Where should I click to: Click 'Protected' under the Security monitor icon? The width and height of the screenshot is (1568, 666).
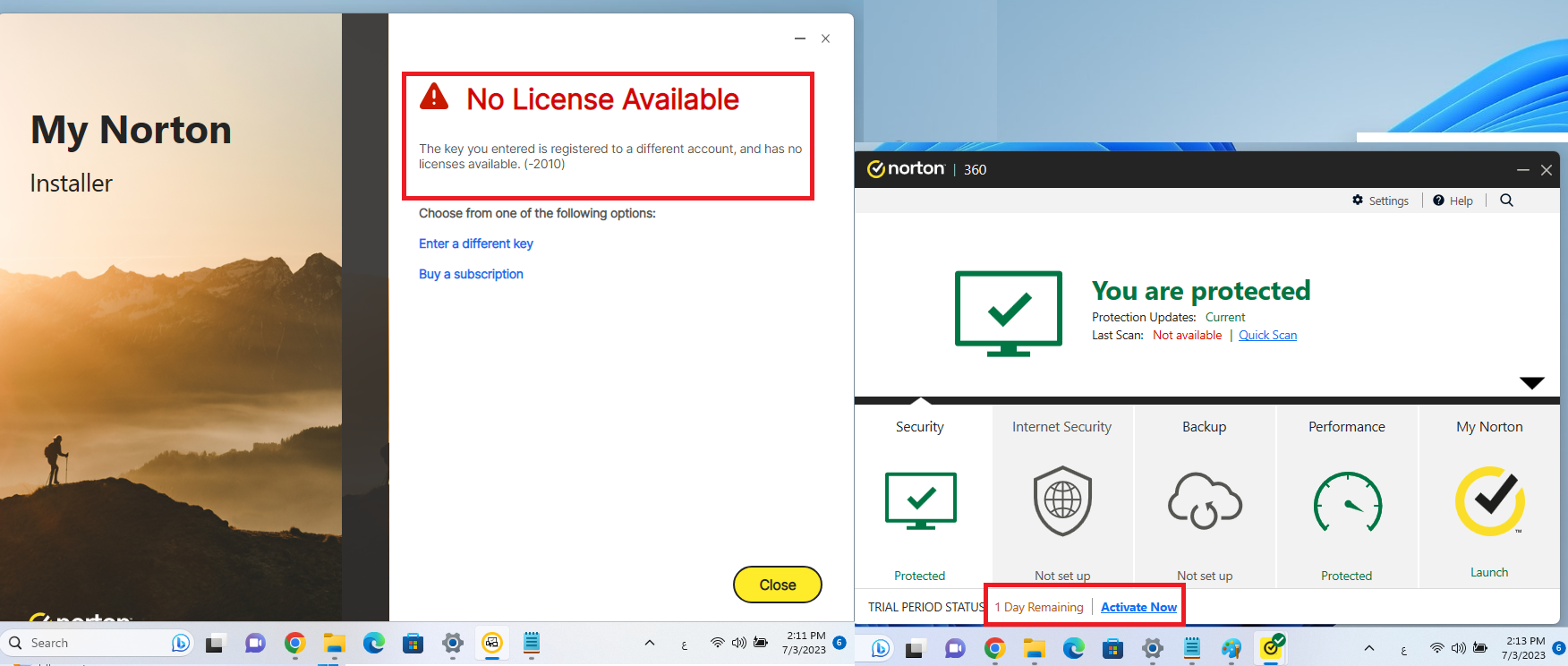point(920,576)
